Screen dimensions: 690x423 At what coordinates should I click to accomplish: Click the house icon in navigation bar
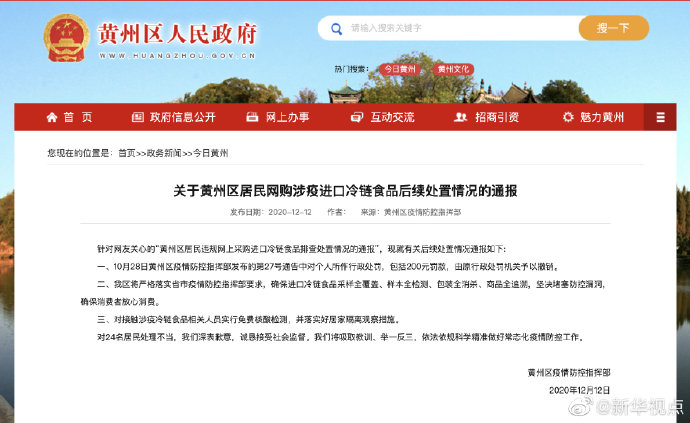coord(51,117)
